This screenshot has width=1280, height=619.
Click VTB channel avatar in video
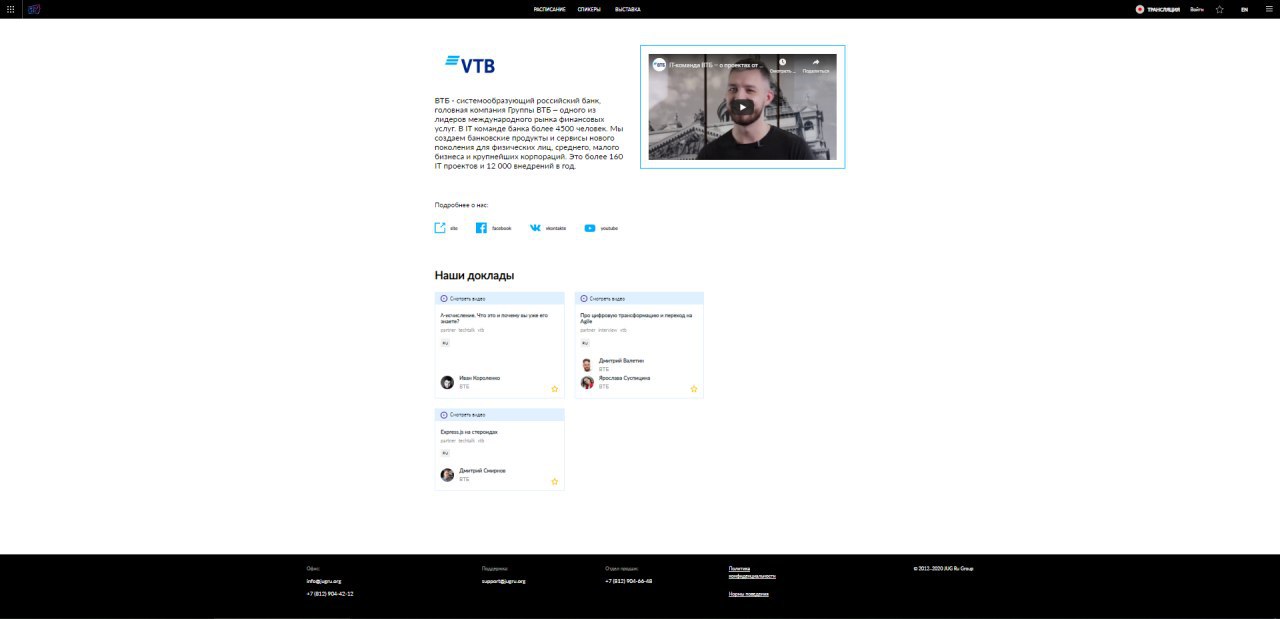[659, 64]
